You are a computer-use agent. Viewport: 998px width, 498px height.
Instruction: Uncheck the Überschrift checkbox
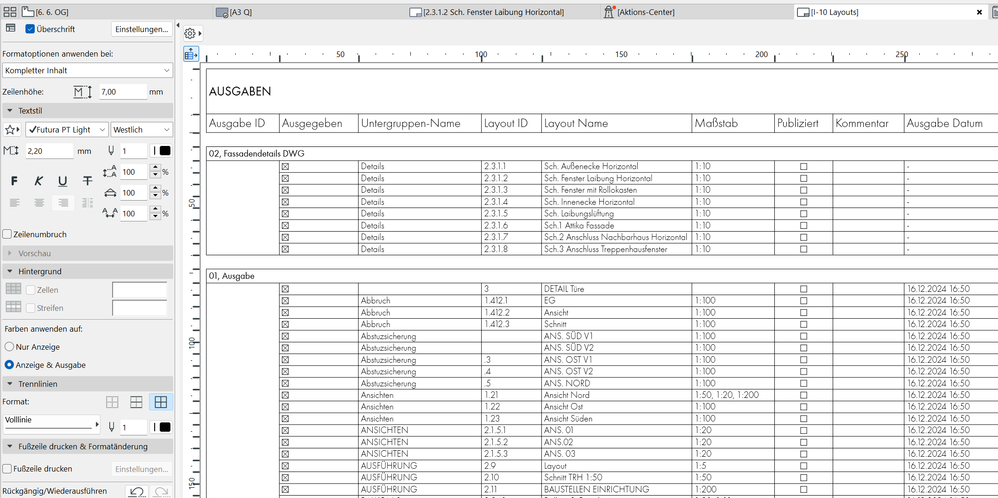(x=30, y=29)
